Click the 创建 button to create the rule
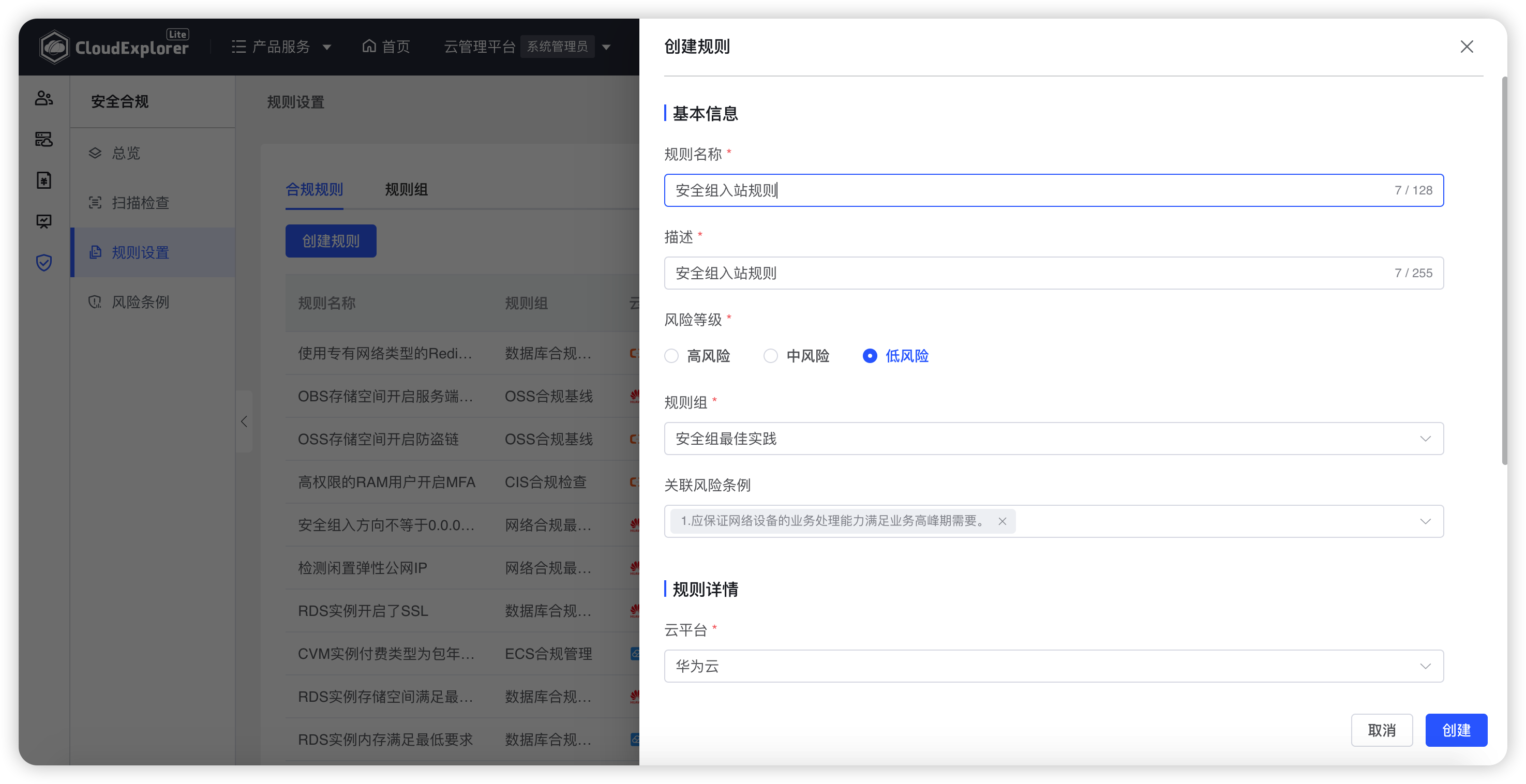This screenshot has height=784, width=1526. click(x=1456, y=730)
